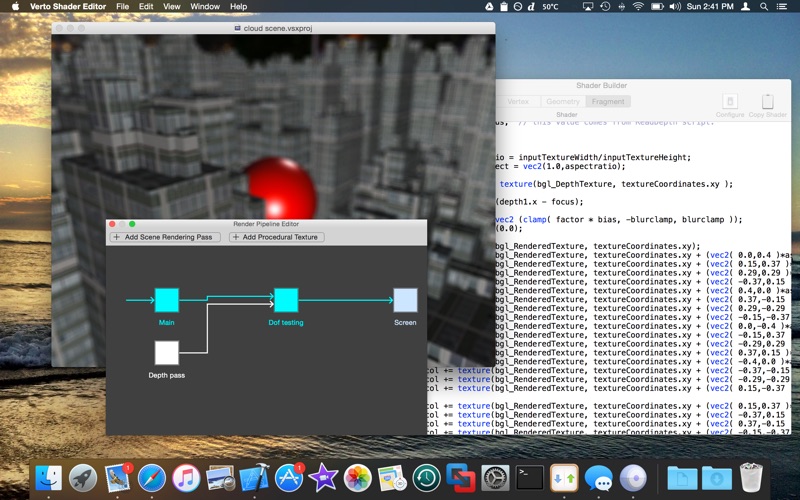The height and width of the screenshot is (500, 800).
Task: Click the Configure icon in Shader Builder
Action: coord(730,102)
